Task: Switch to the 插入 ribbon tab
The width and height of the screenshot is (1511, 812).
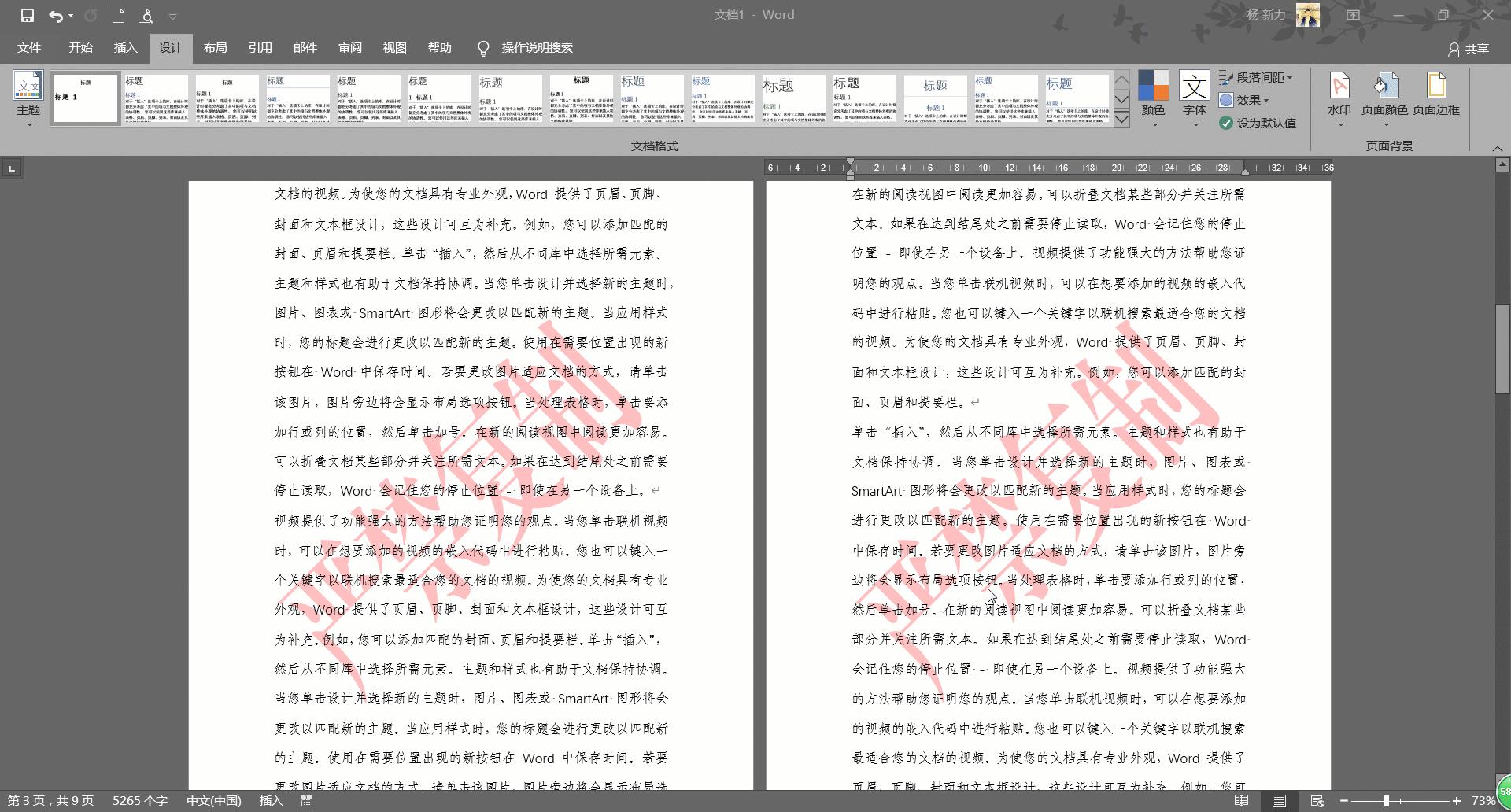Action: point(124,48)
